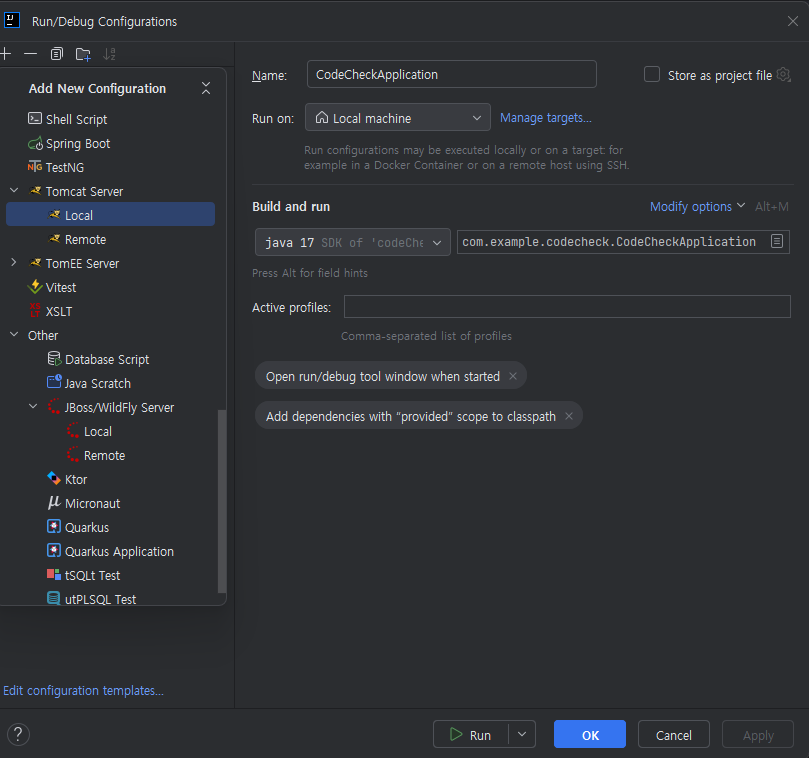Screen dimensions: 809x758
Task: Select Database Script configuration type
Action: coord(110,359)
